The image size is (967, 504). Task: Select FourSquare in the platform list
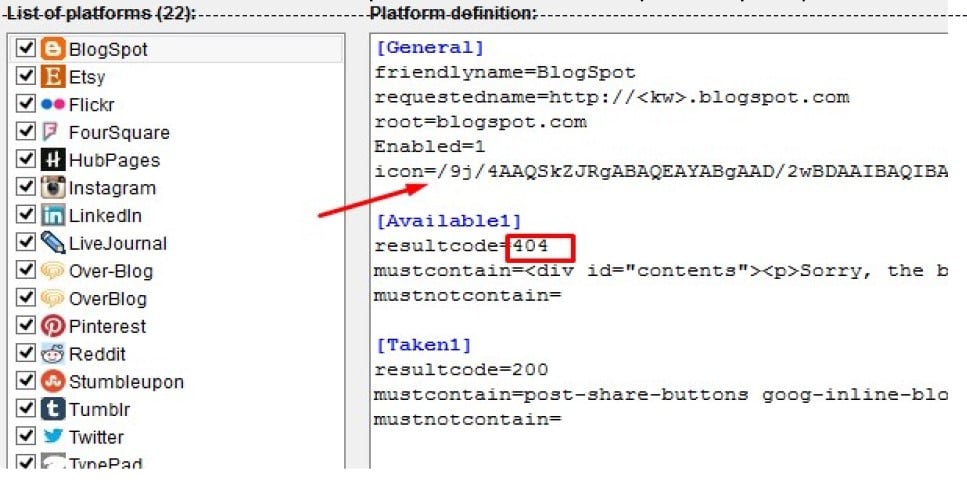pos(119,133)
